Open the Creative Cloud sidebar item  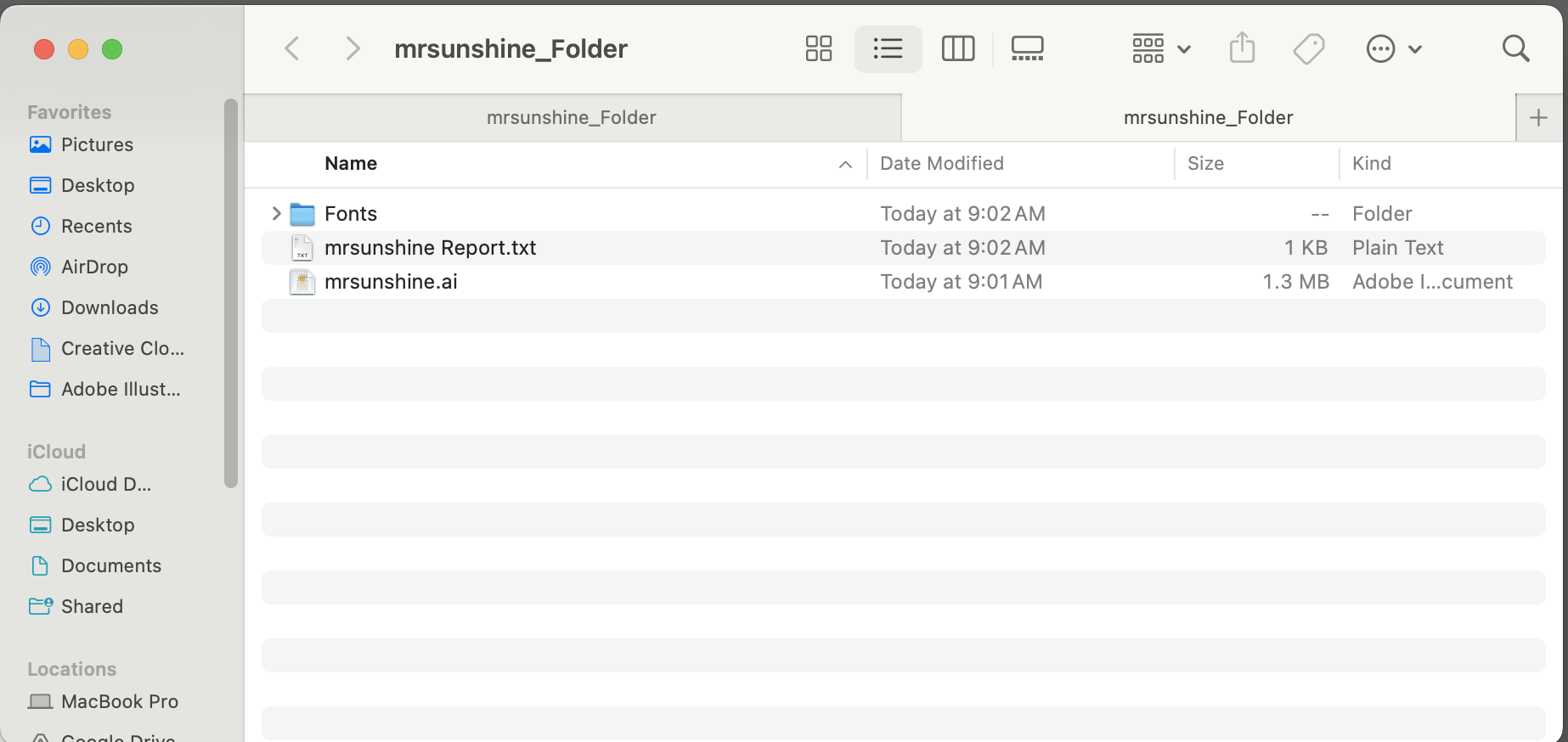[x=122, y=348]
